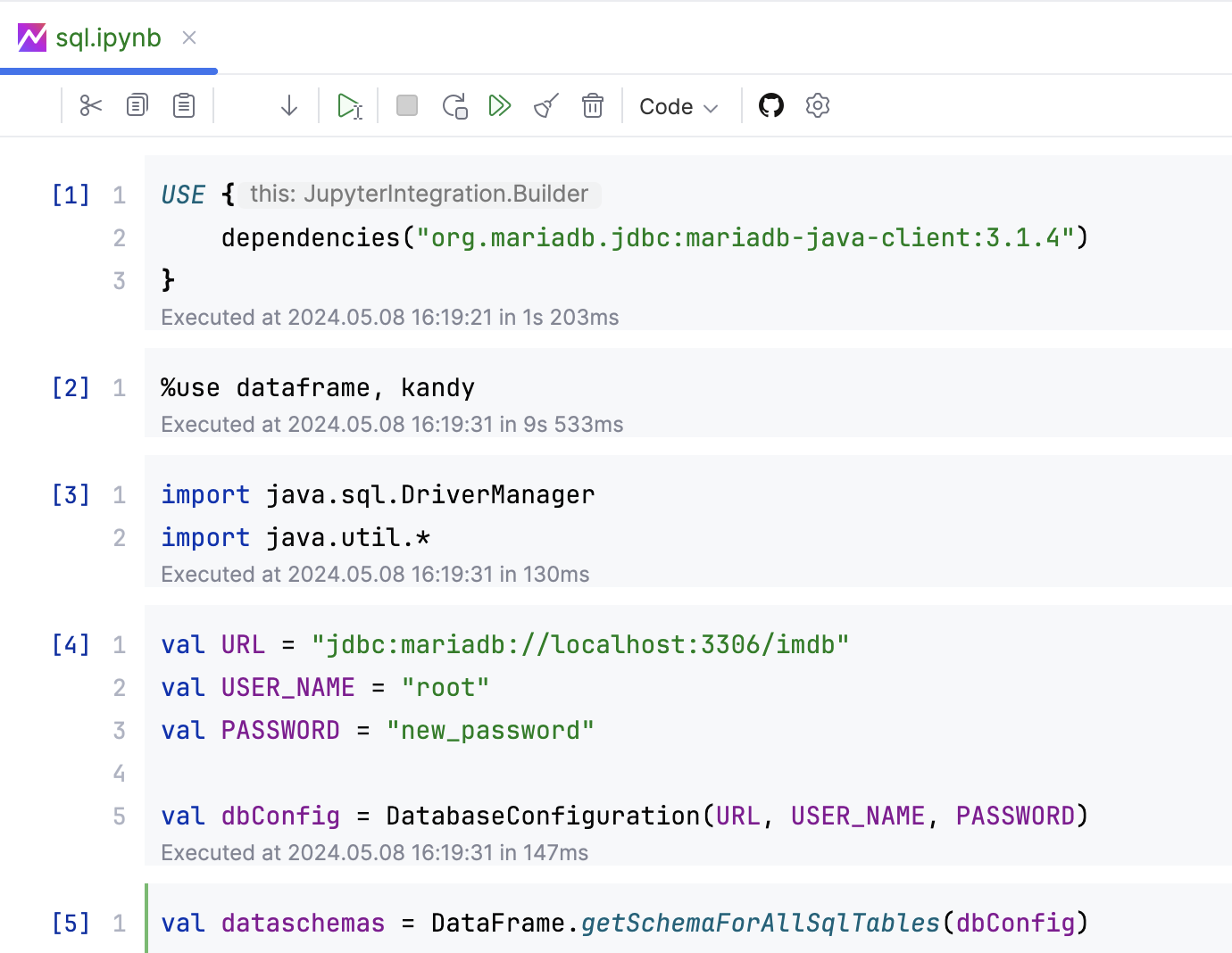
Task: Copy the current cell
Action: (x=136, y=105)
